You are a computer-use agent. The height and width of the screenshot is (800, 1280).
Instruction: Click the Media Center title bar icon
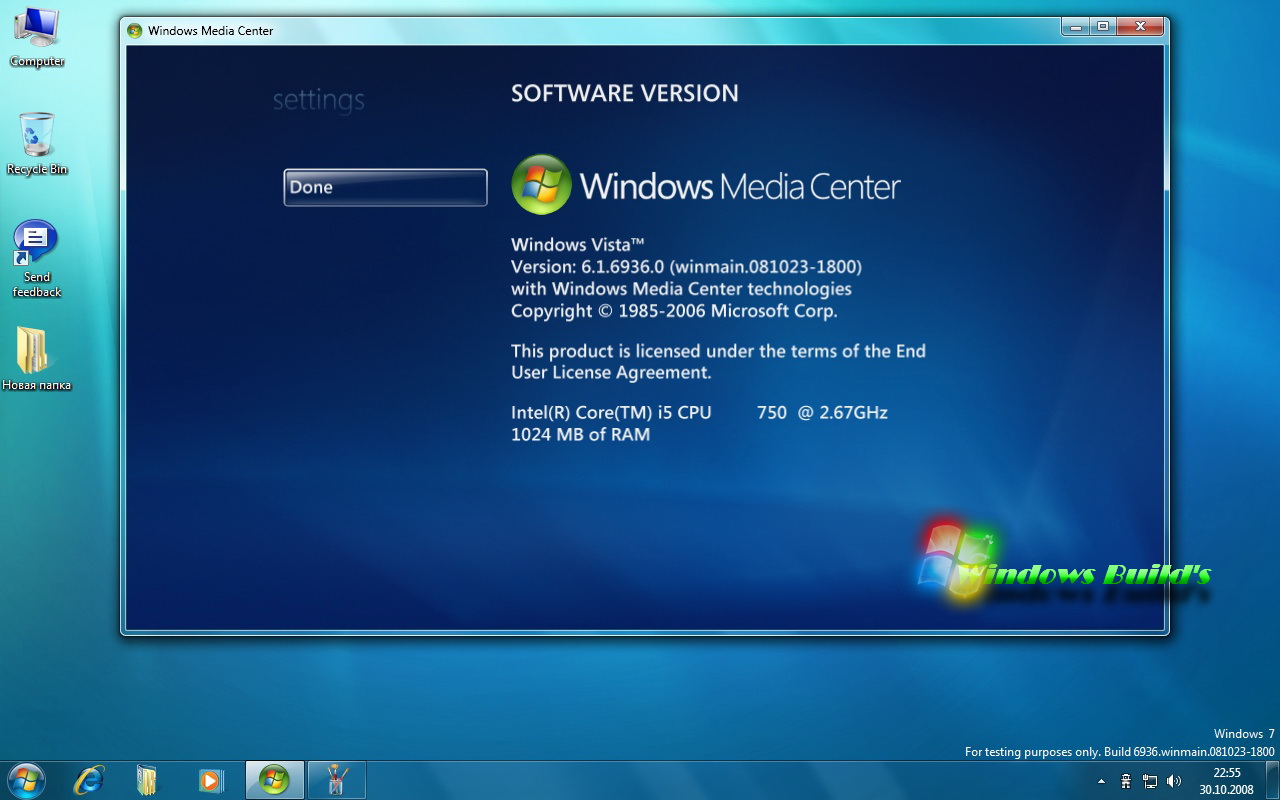[x=135, y=30]
